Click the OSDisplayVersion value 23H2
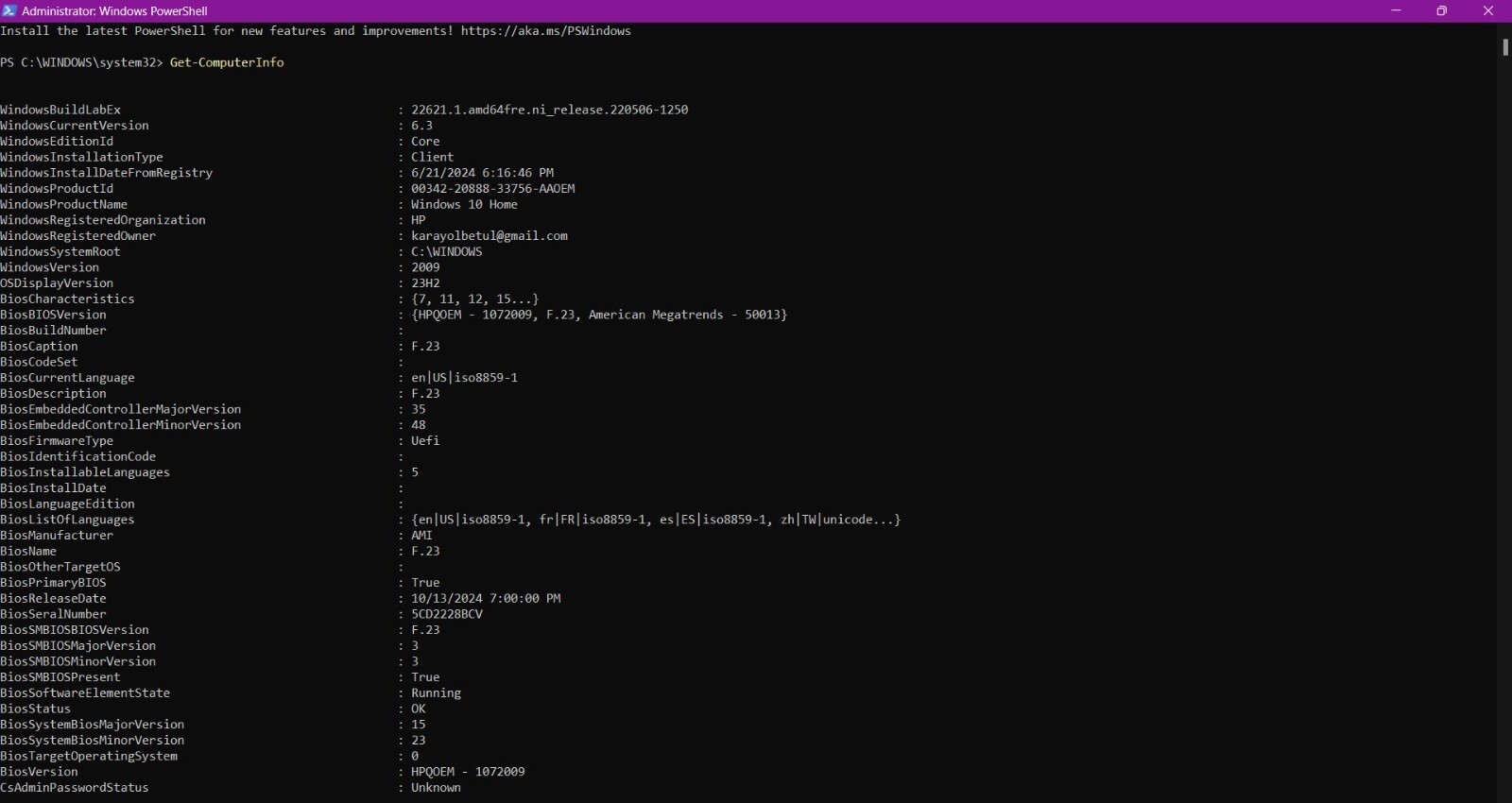Viewport: 1512px width, 803px height. [425, 283]
